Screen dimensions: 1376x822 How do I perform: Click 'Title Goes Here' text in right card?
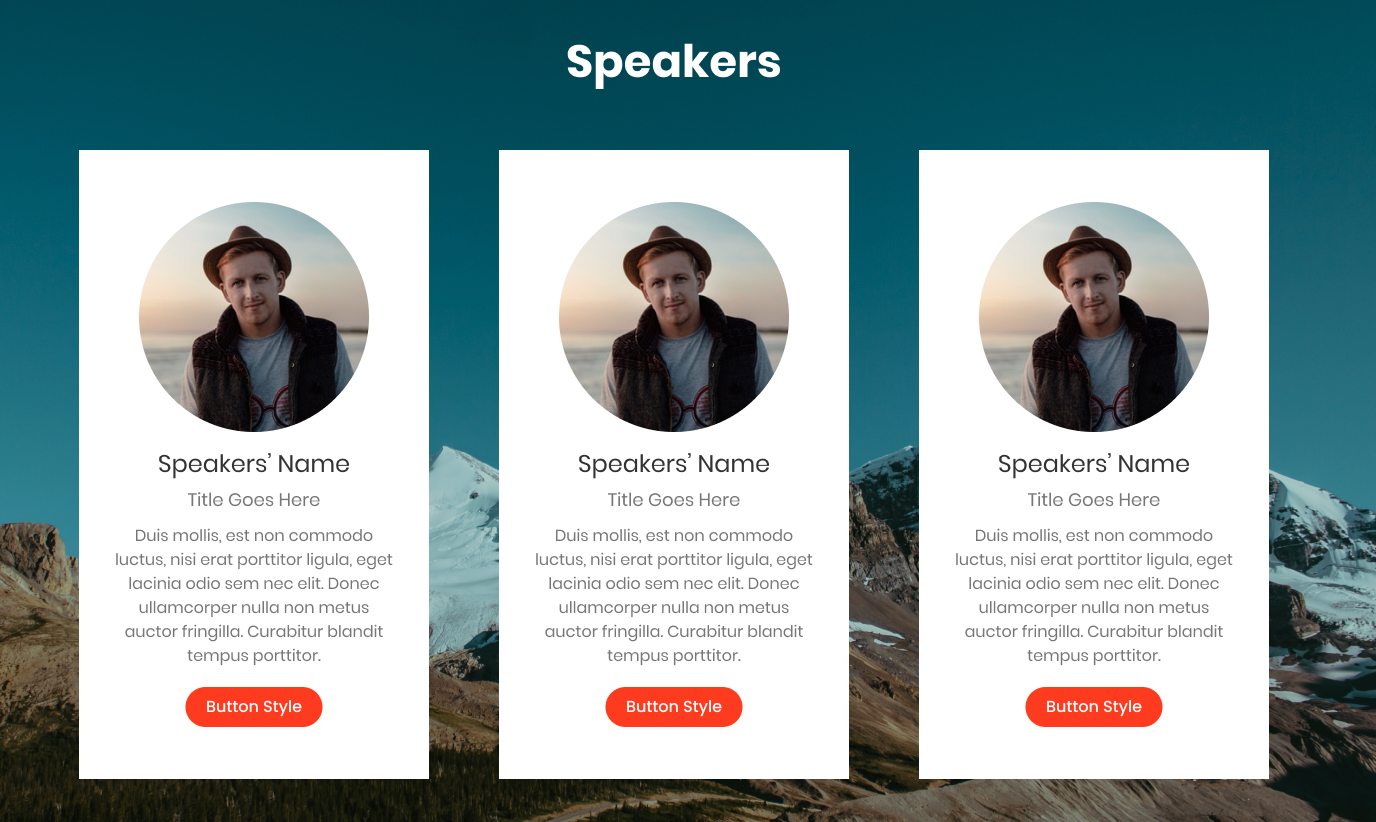1094,500
